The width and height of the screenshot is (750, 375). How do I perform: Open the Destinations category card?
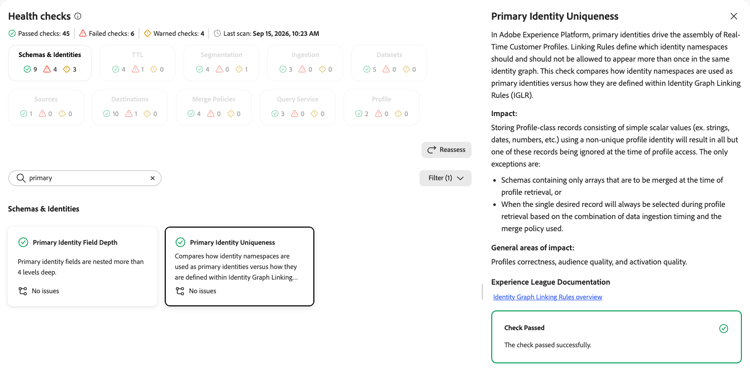[130, 108]
